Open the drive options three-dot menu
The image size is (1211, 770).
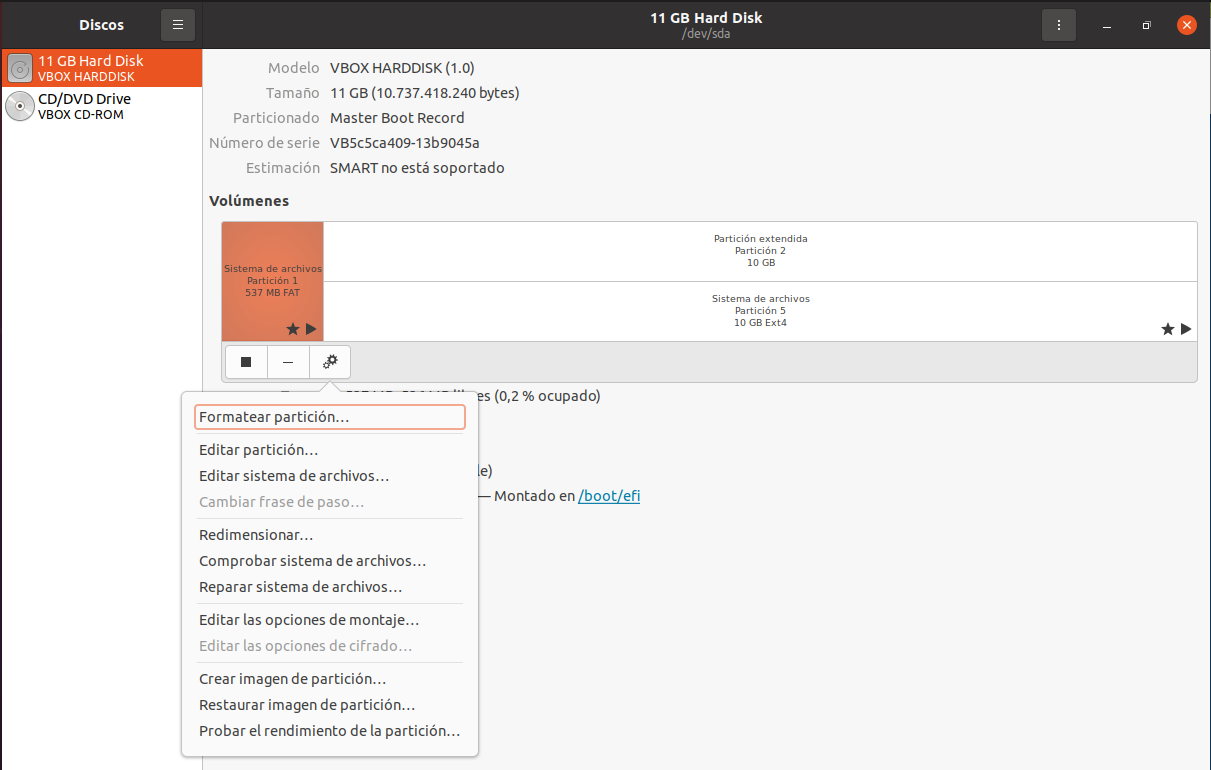[1059, 25]
